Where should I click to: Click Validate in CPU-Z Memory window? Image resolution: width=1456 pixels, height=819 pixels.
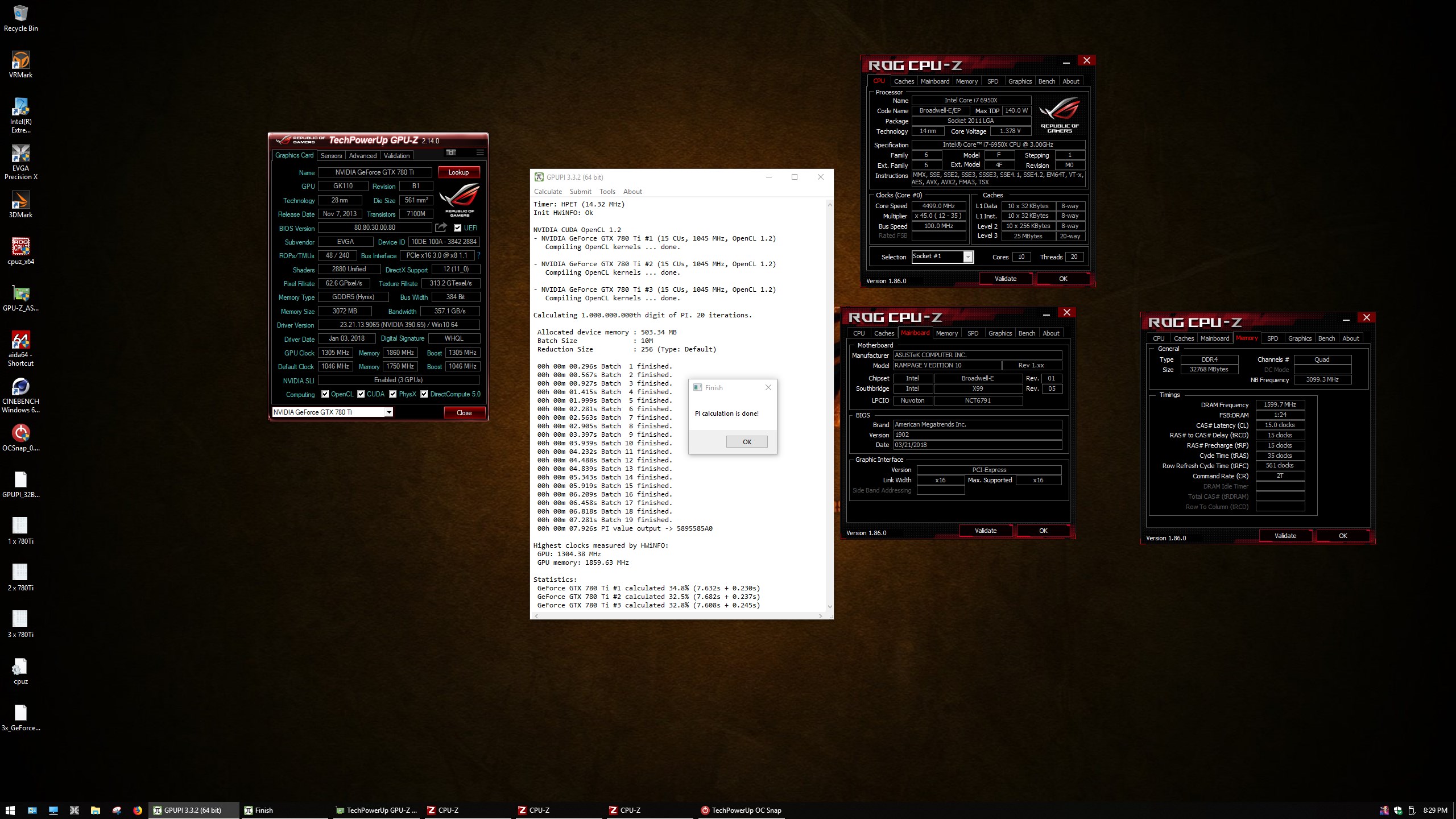click(1285, 536)
